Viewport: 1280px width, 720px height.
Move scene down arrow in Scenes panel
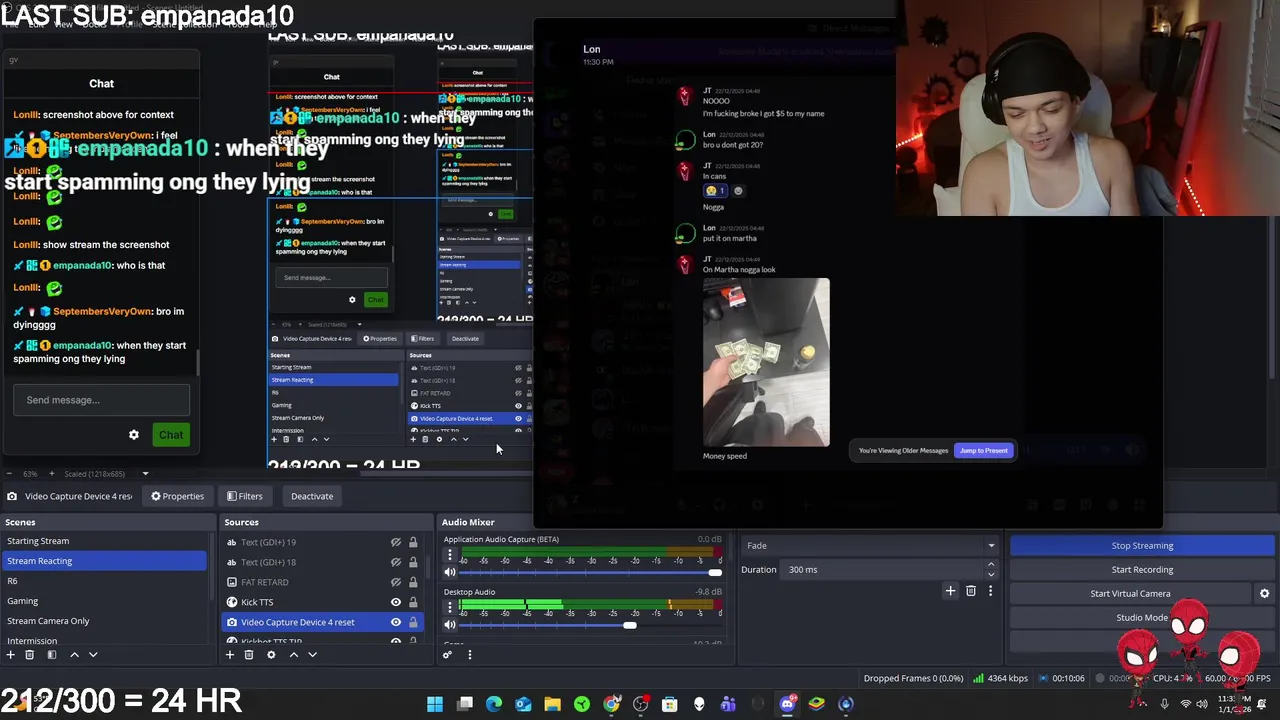93,655
